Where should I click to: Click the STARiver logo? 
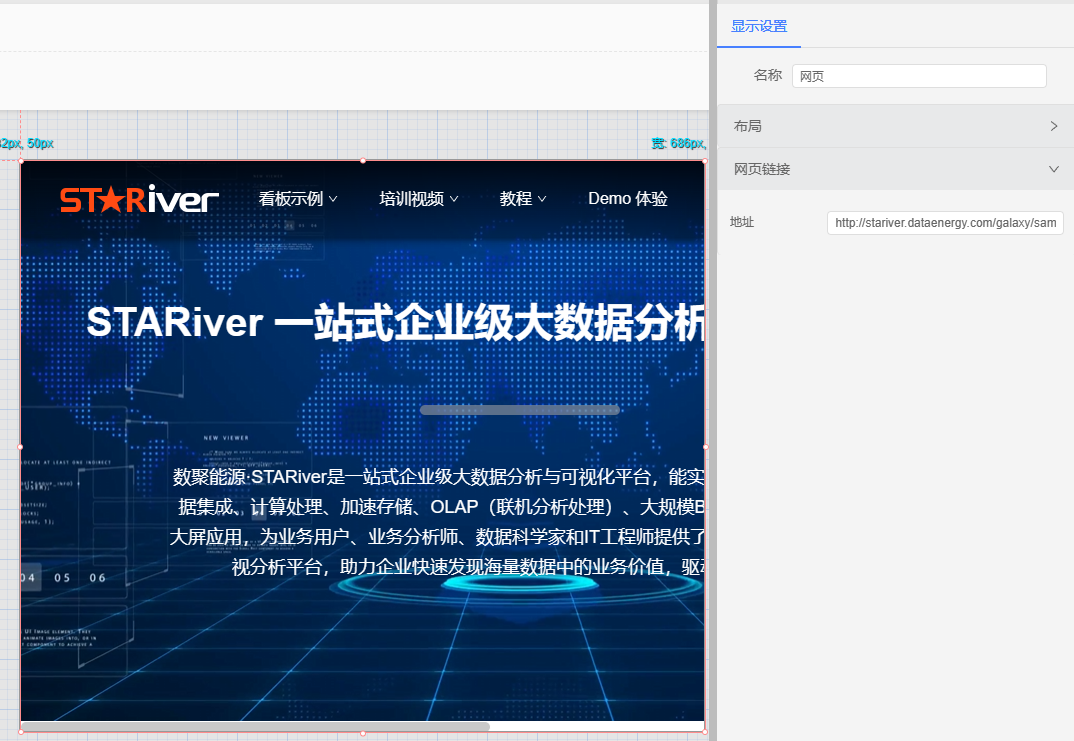[x=139, y=199]
